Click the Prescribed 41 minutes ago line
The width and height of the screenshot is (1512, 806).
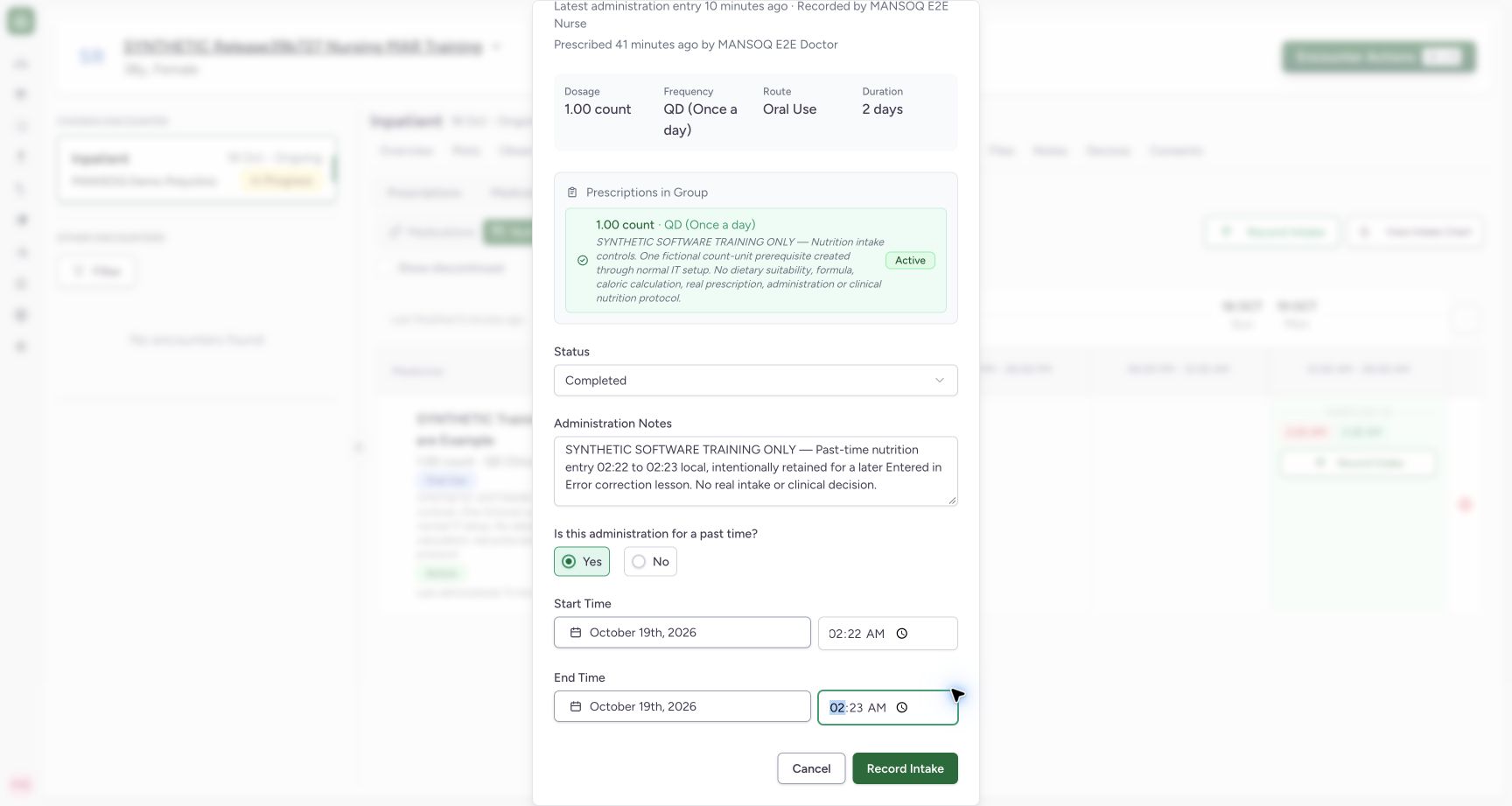696,45
